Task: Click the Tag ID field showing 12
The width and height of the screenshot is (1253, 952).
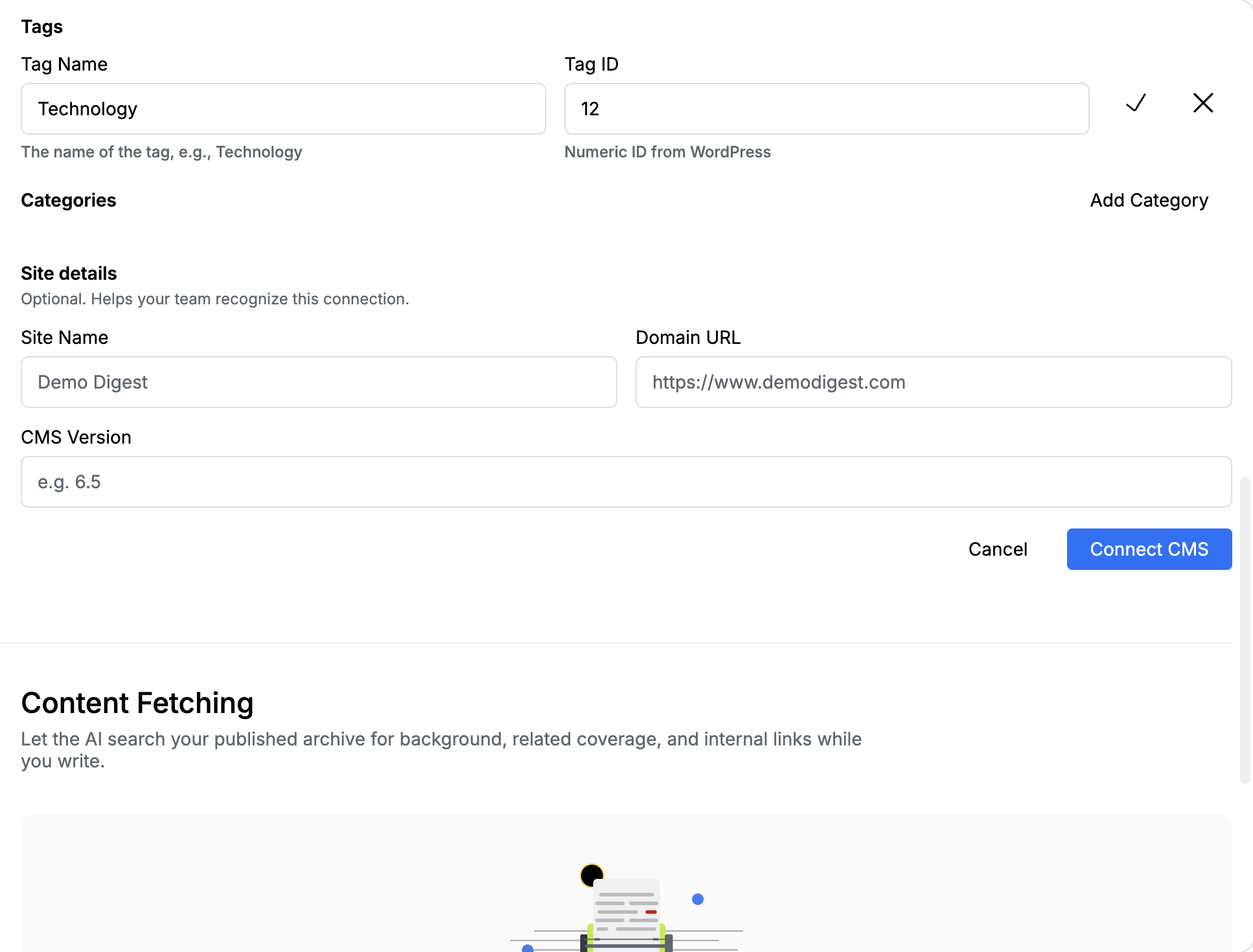Action: click(827, 109)
